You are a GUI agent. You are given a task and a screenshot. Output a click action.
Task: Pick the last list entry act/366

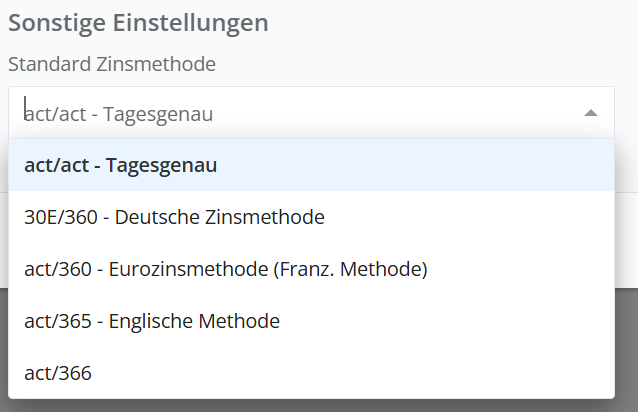pos(58,373)
